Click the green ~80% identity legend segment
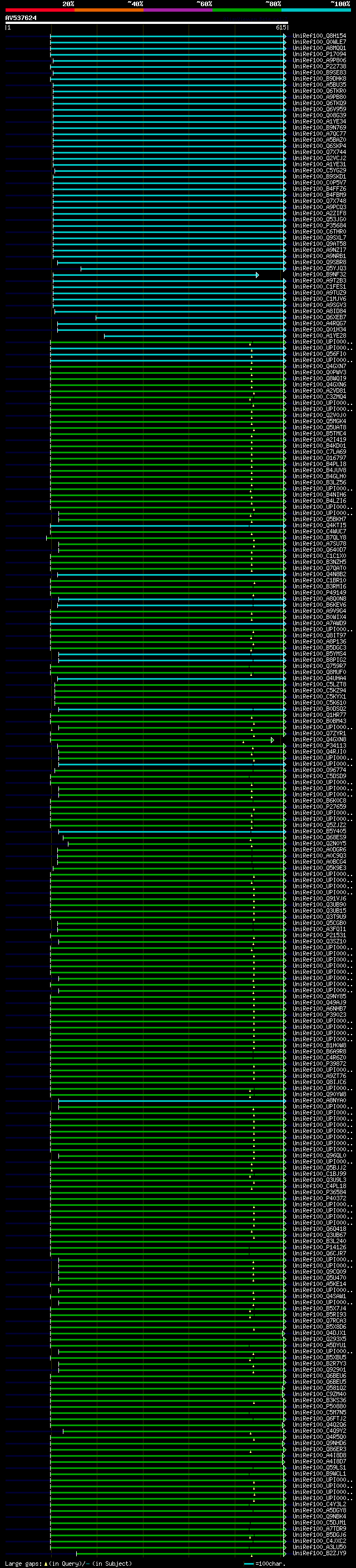This screenshot has width=356, height=1568. (x=247, y=10)
